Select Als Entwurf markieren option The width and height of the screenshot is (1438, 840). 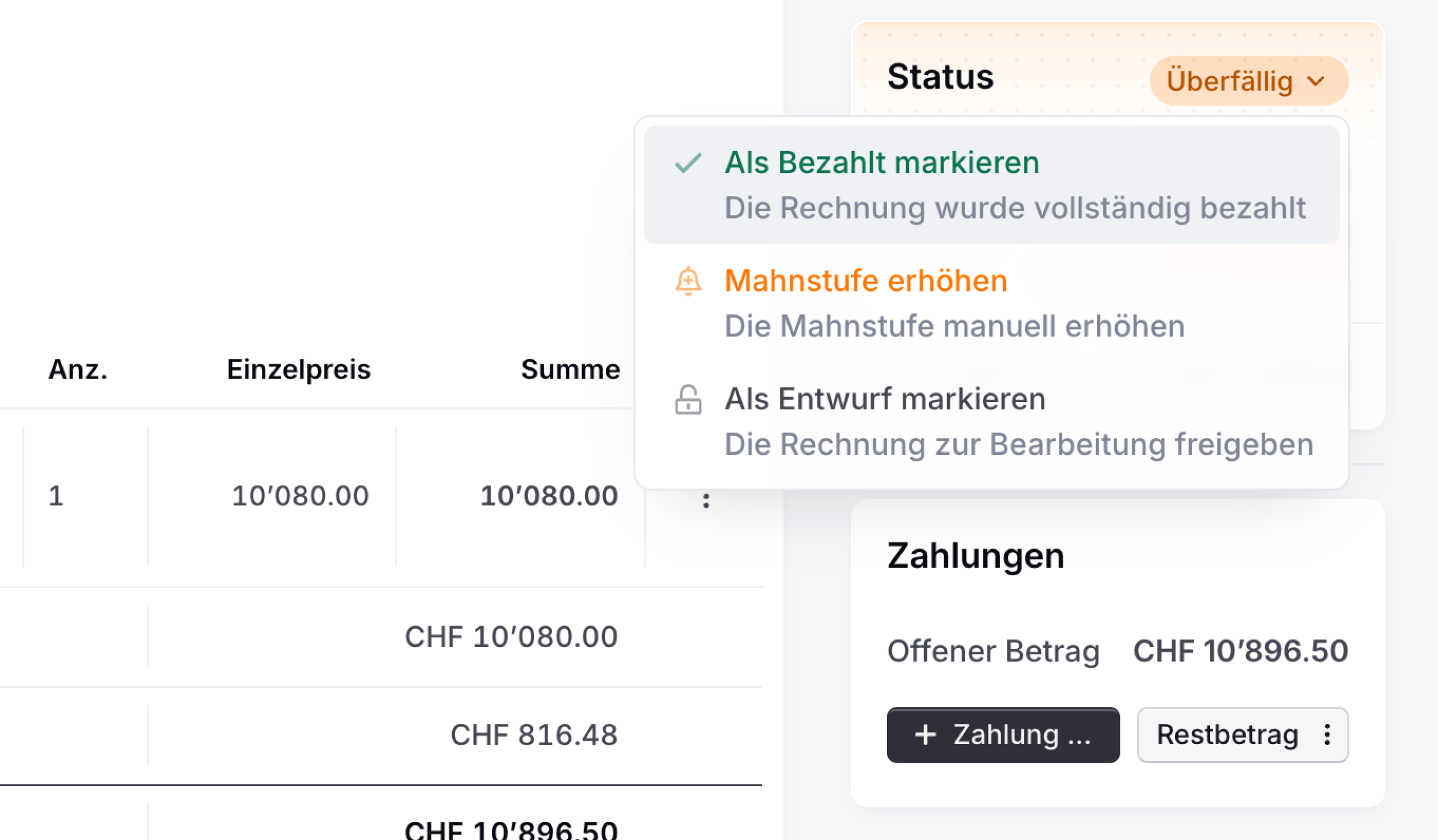coord(991,421)
